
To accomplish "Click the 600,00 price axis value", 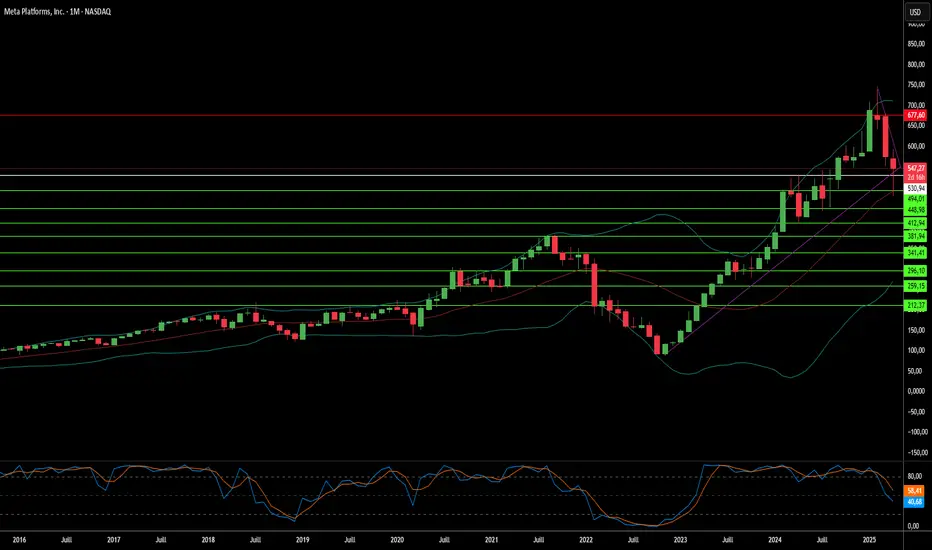I will [x=916, y=146].
